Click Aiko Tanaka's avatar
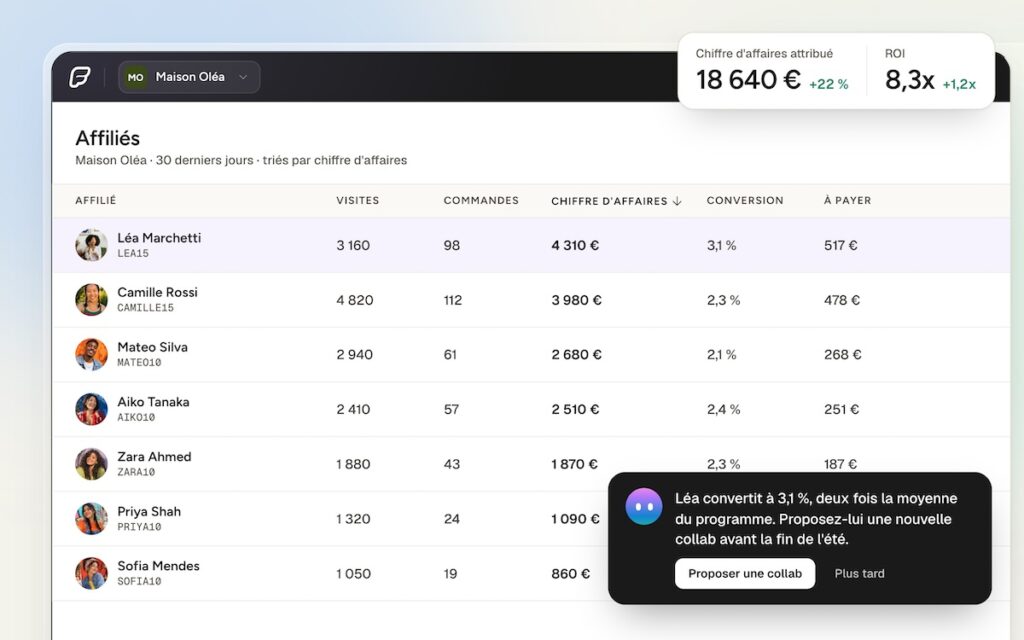This screenshot has height=640, width=1024. click(x=91, y=409)
